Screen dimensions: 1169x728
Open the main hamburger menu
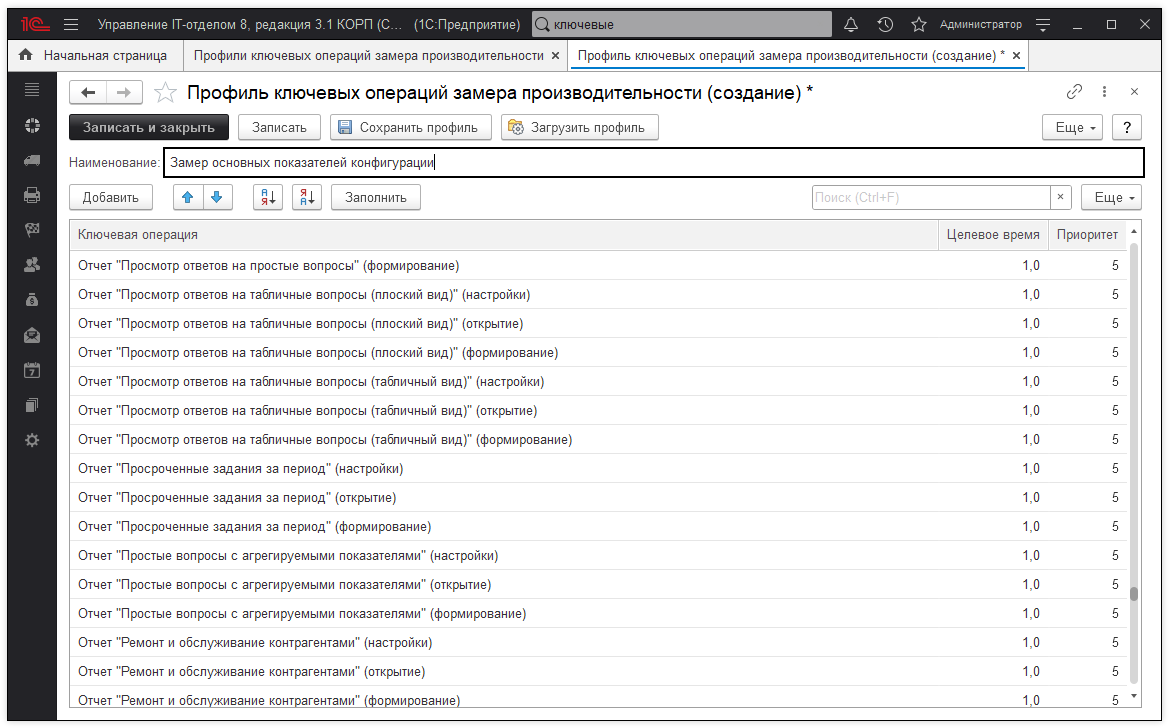tap(70, 24)
